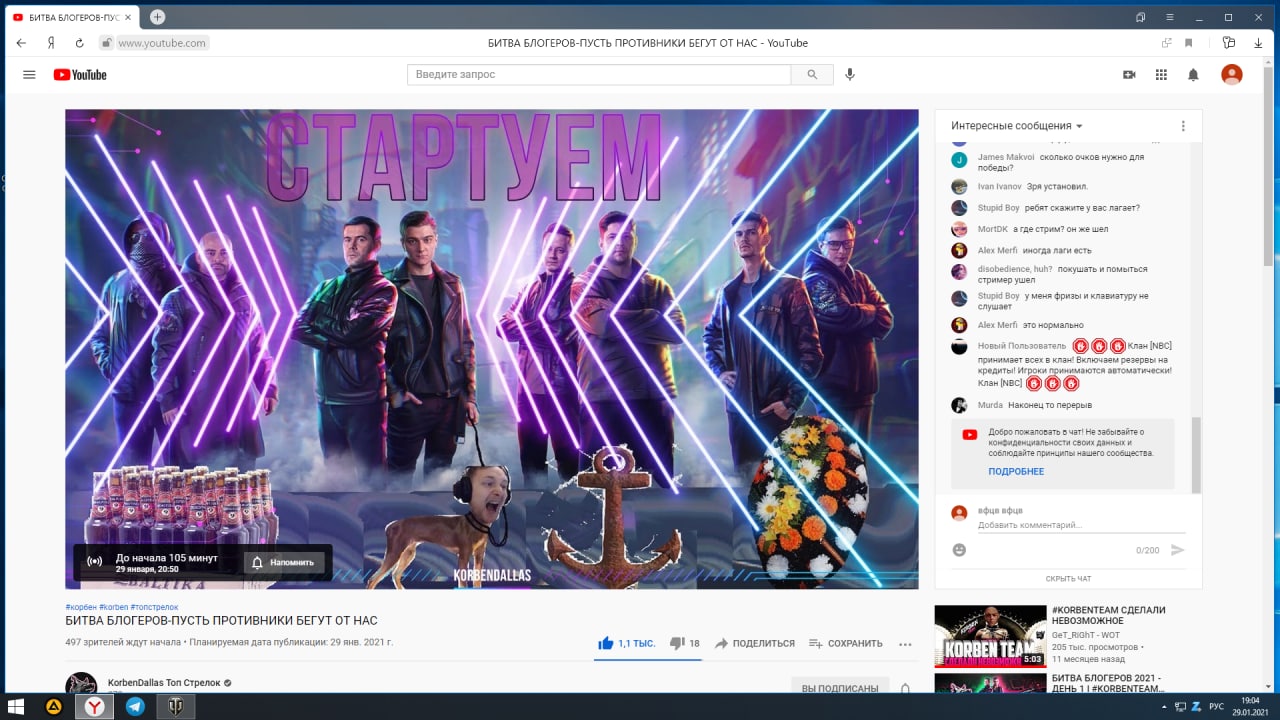Screen dimensions: 1280x720
Task: Reload the page with refresh icon
Action: point(79,43)
